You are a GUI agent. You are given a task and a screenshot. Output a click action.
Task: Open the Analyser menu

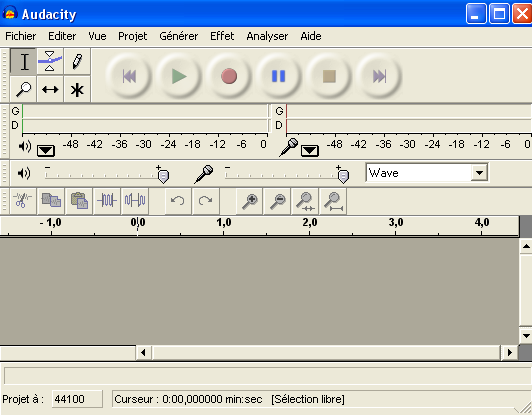(267, 36)
